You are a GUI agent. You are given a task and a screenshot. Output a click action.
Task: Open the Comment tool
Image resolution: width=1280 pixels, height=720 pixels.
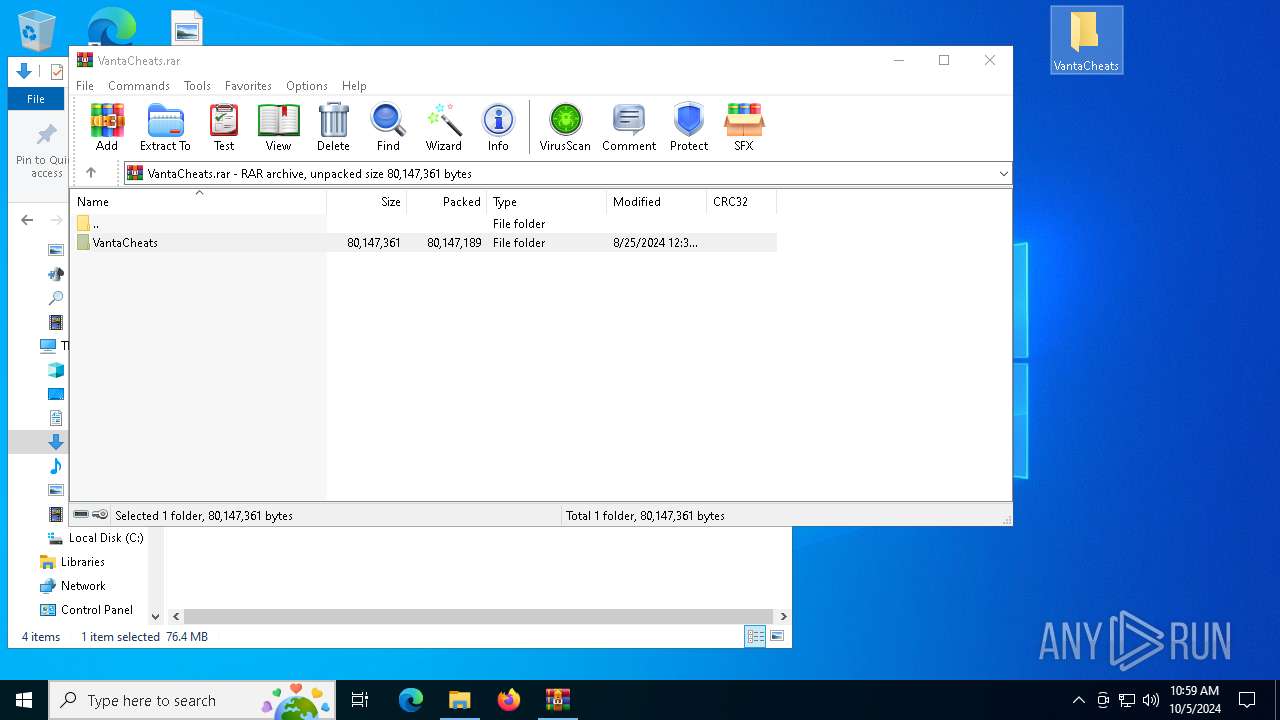(x=629, y=127)
